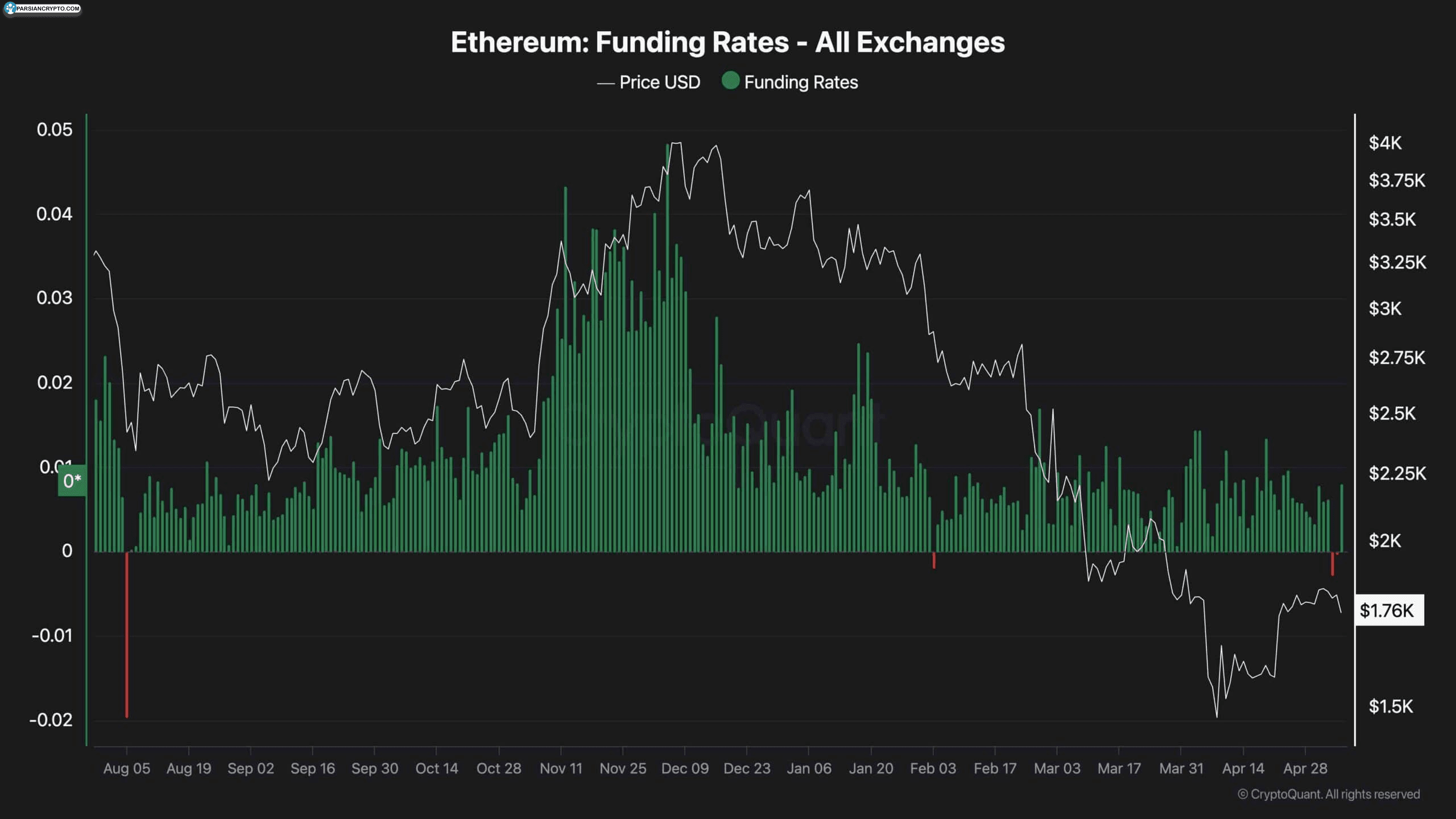This screenshot has height=819, width=1456.
Task: Click the chart title Ethereum Funding Rates
Action: tap(728, 42)
